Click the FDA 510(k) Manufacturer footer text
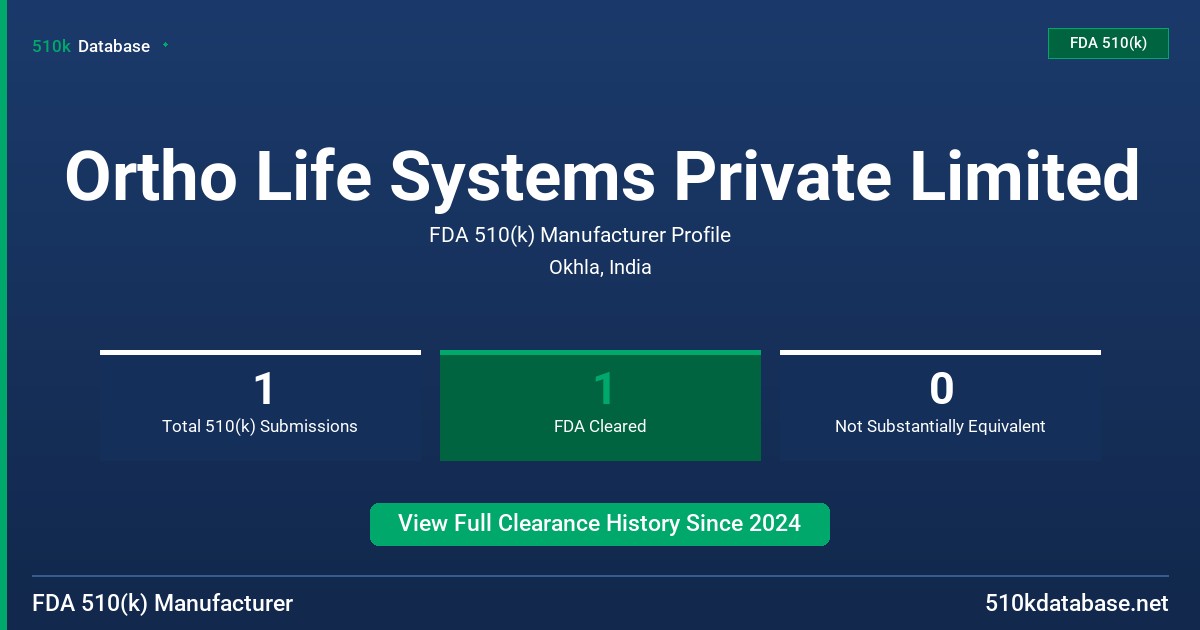The width and height of the screenshot is (1200, 630). [x=163, y=604]
